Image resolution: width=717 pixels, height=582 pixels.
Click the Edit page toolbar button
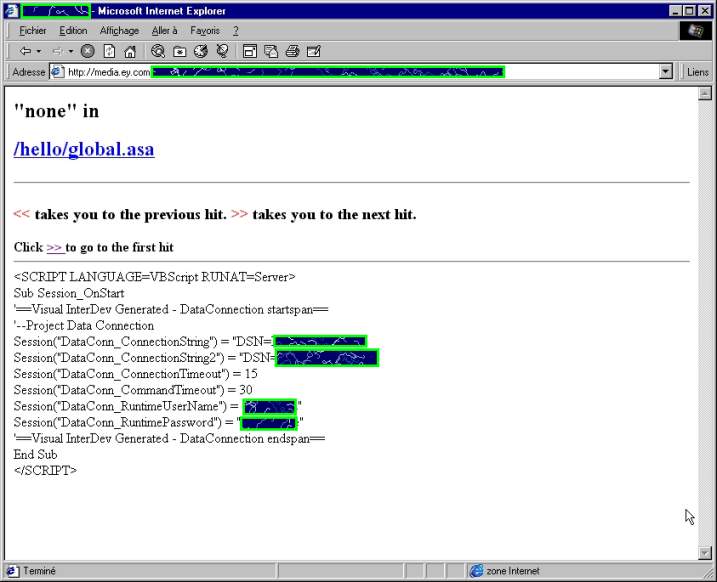pyautogui.click(x=314, y=51)
